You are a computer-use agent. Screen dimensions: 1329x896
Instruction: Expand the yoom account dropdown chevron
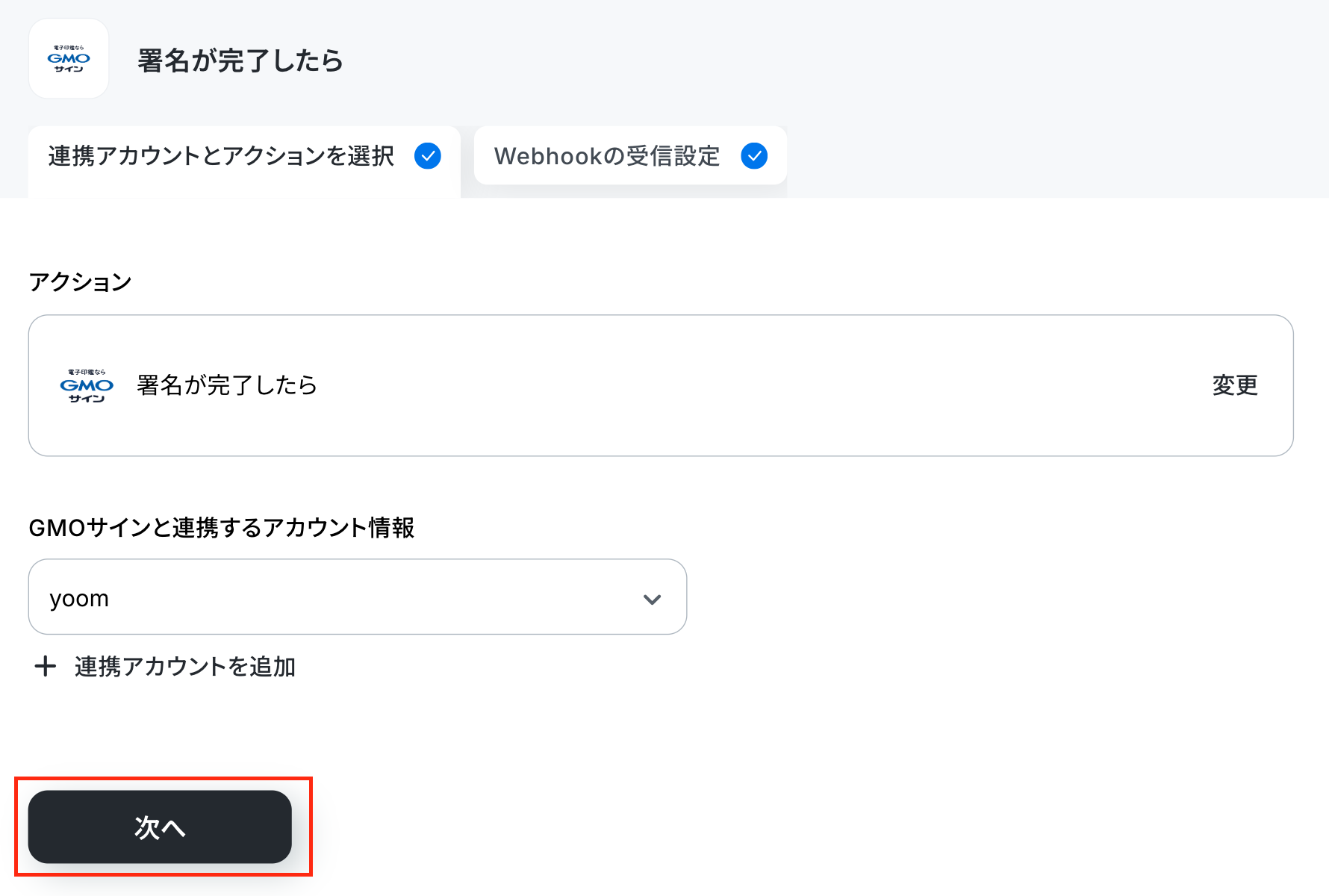[x=652, y=599]
